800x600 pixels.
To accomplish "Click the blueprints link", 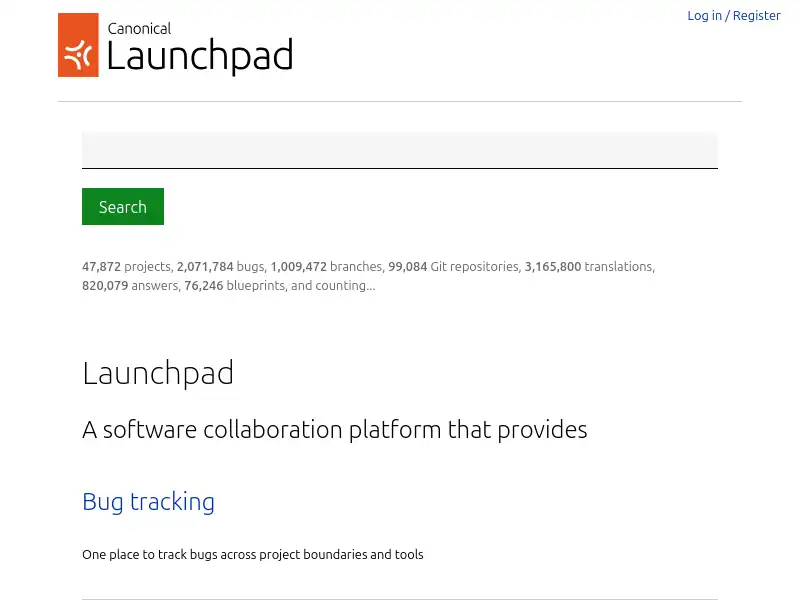I will tap(255, 285).
